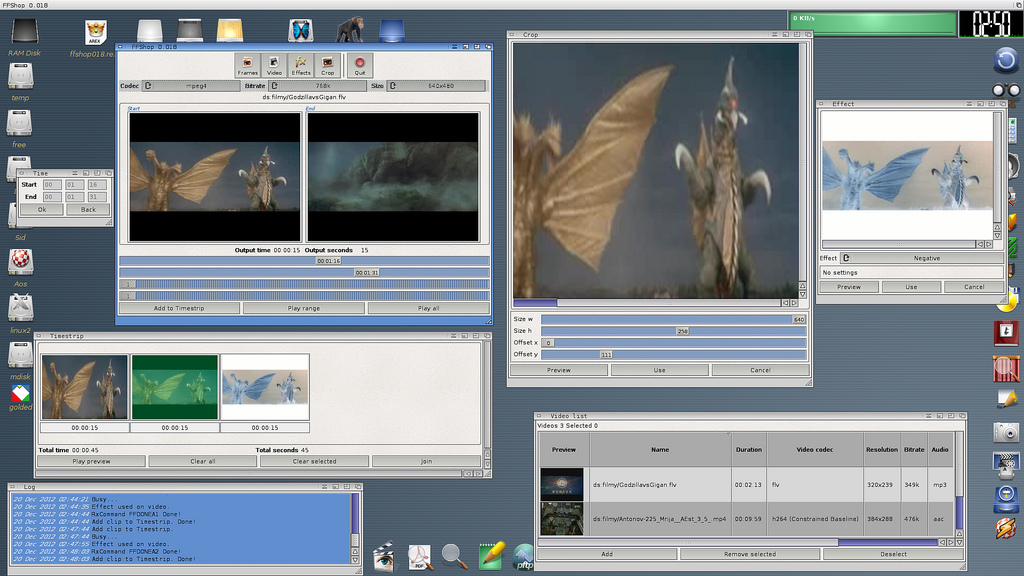Click Add to Timestrip button

point(179,308)
